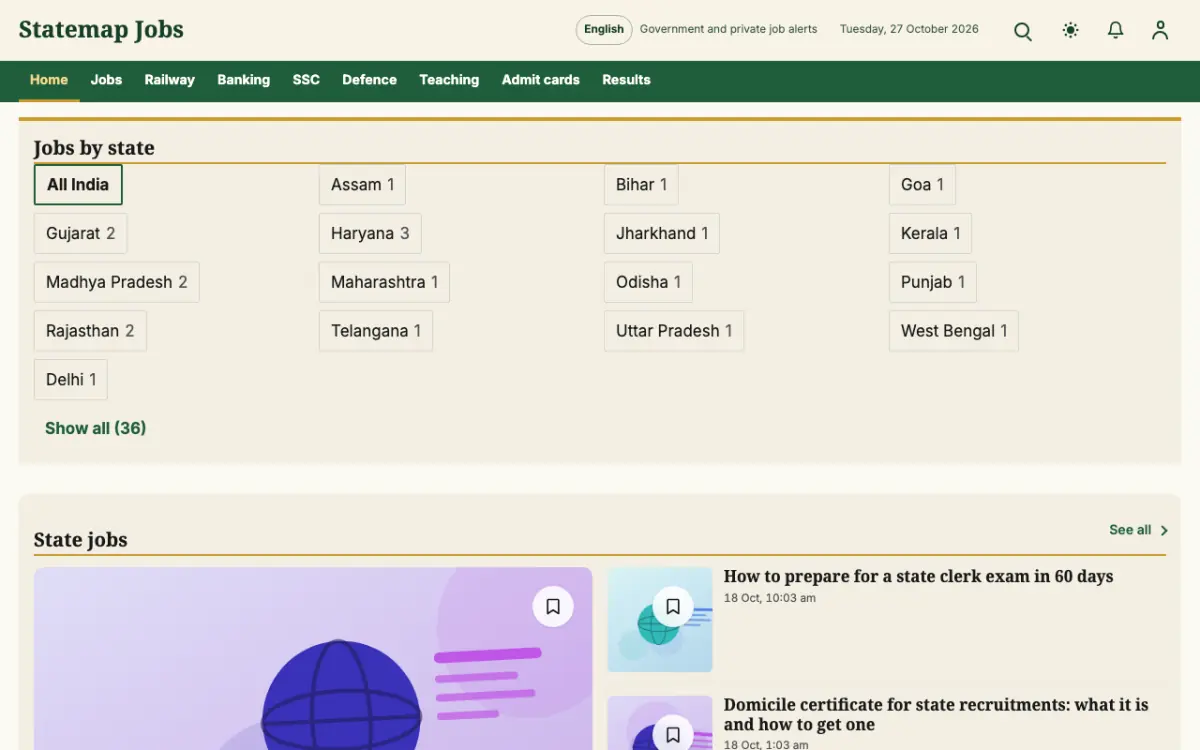The height and width of the screenshot is (750, 1200).
Task: Filter jobs by Rajasthan
Action: click(90, 331)
